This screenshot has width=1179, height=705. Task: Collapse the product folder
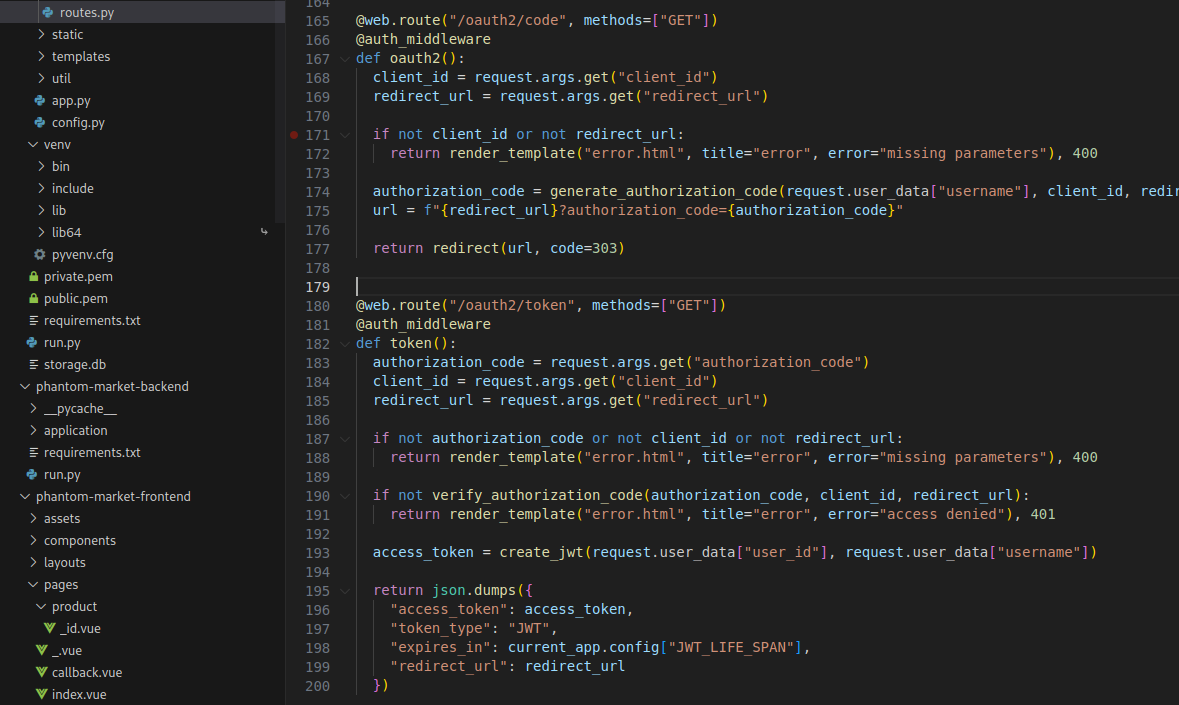click(x=41, y=607)
